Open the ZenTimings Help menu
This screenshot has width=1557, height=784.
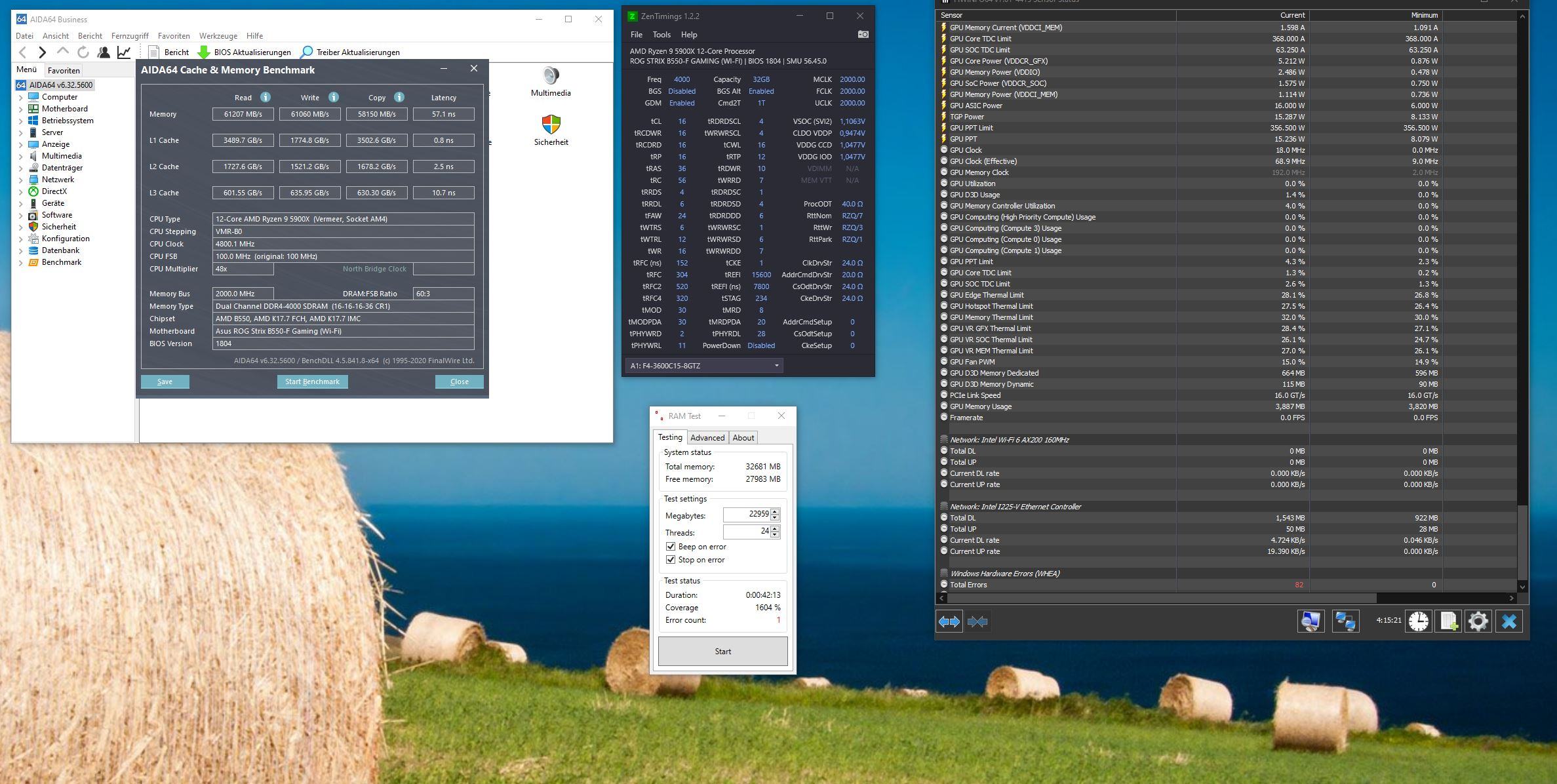pos(689,35)
